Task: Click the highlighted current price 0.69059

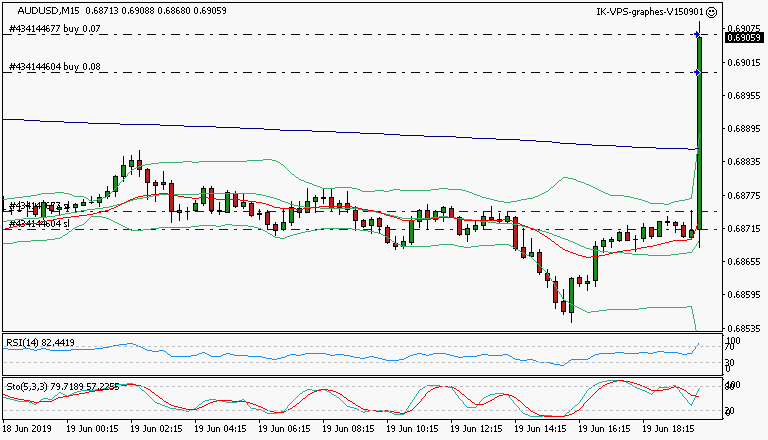Action: (x=743, y=38)
